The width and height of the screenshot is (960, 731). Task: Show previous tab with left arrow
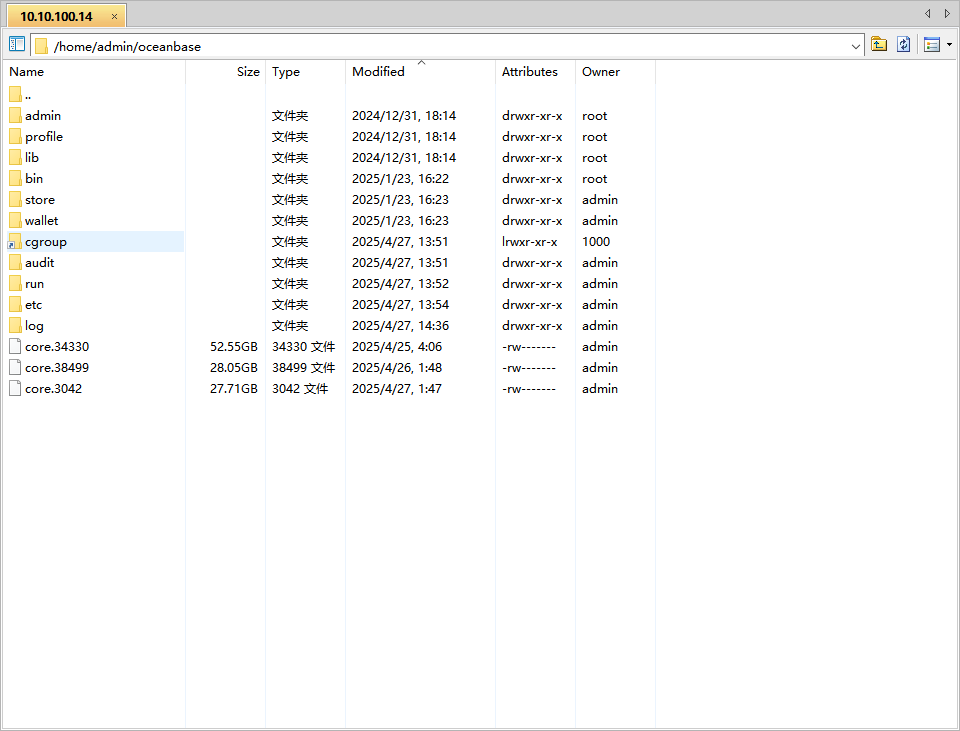click(928, 13)
